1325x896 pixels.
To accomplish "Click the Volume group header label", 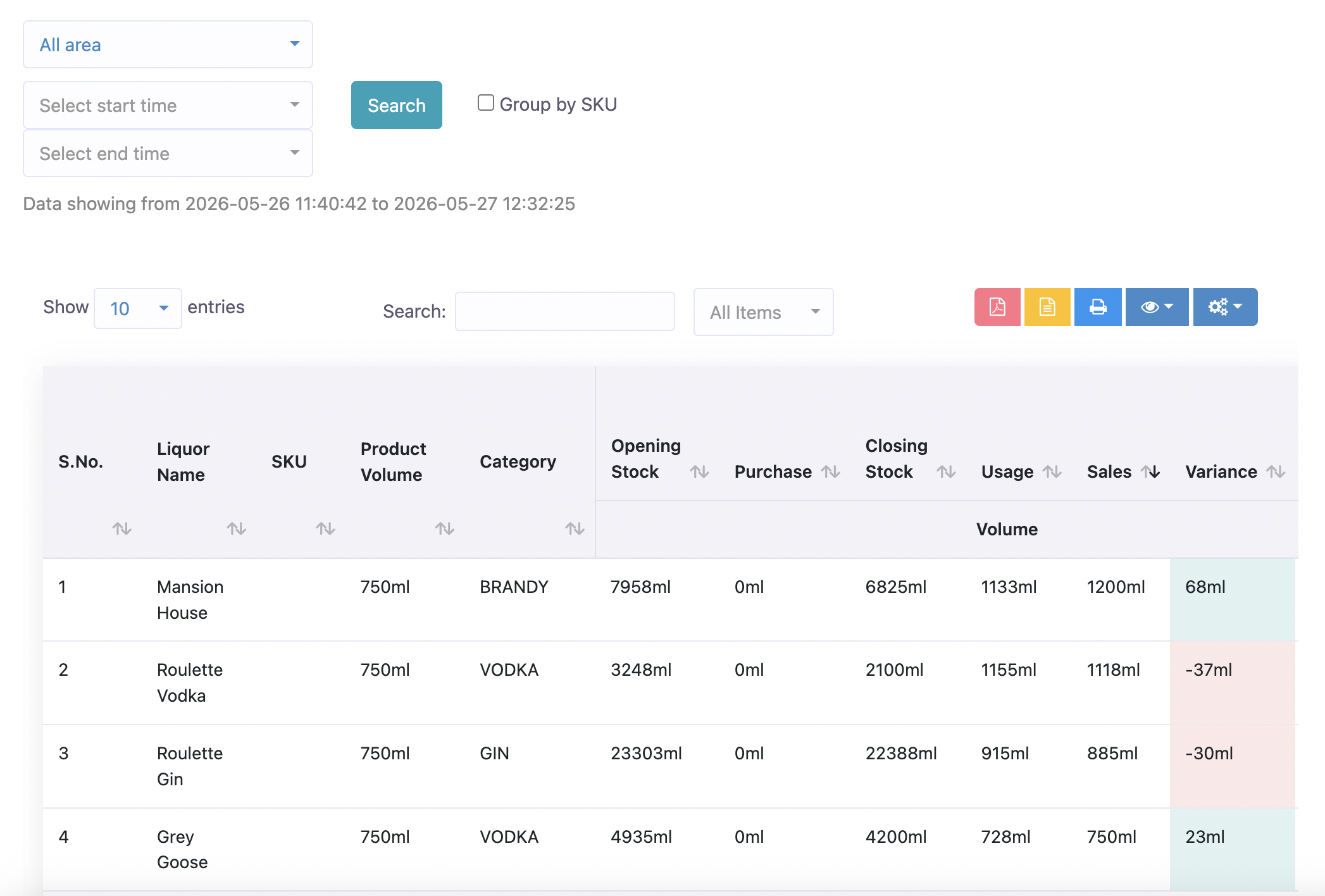I will point(1007,530).
